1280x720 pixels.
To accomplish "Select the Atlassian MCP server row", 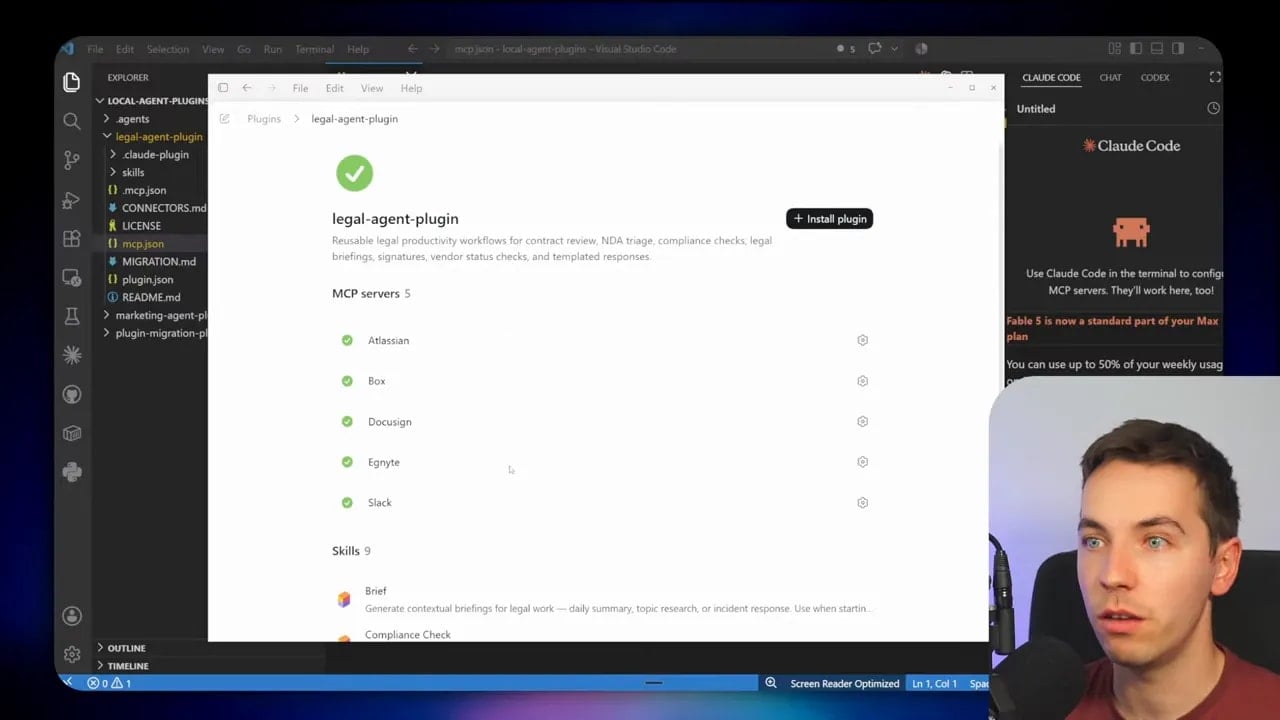I will [x=605, y=340].
